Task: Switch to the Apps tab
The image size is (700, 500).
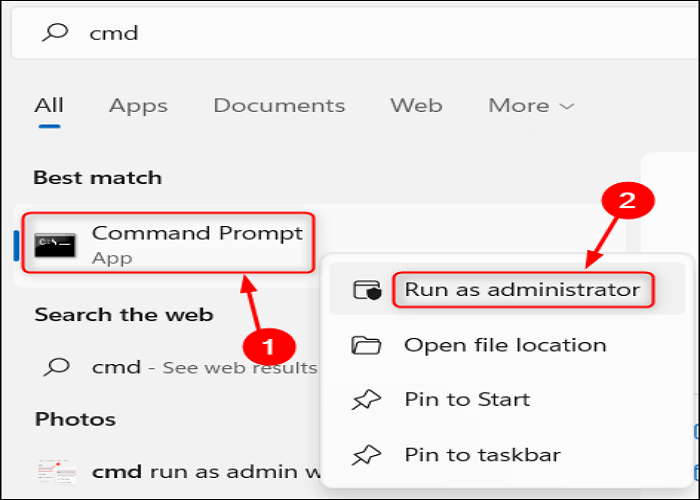Action: coord(138,106)
